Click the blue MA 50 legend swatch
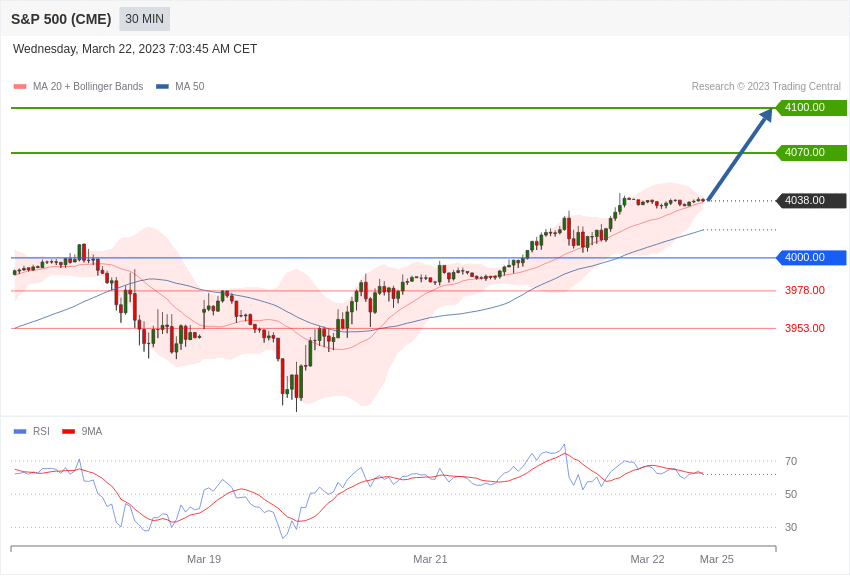Screen dimensions: 850x576 tap(162, 87)
